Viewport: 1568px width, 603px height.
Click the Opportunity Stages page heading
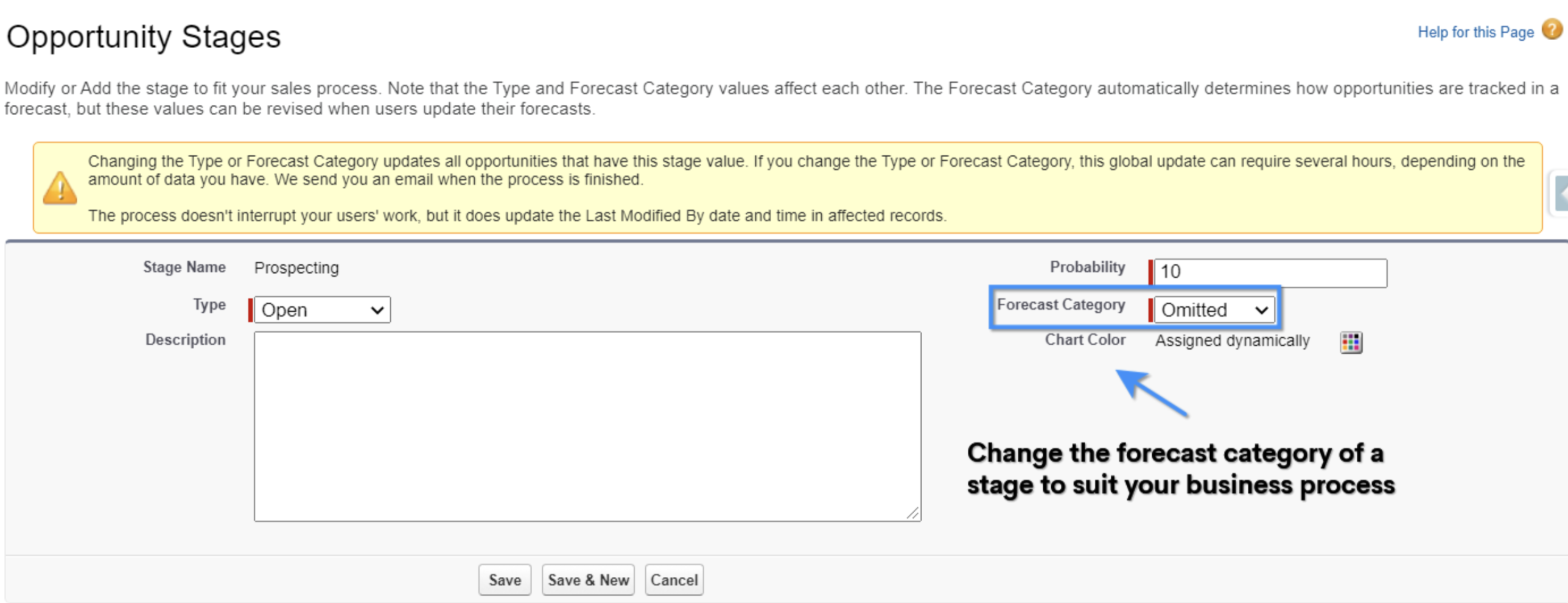(x=144, y=37)
